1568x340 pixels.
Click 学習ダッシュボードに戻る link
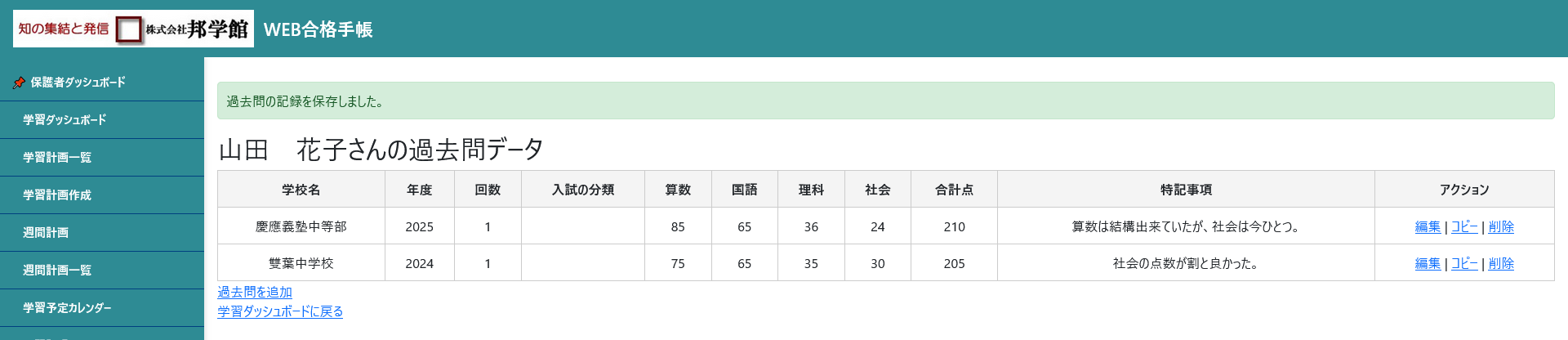coord(280,311)
